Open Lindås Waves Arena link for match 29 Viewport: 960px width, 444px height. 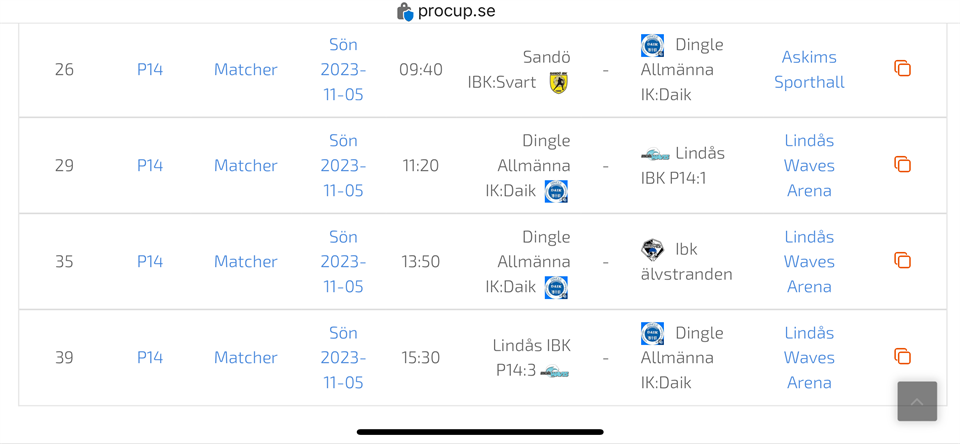click(x=809, y=165)
